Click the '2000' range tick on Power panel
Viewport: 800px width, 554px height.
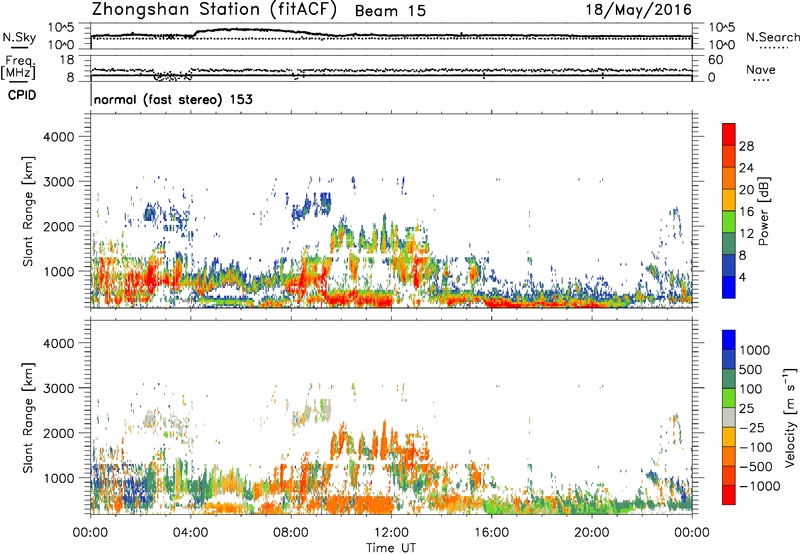coord(58,226)
